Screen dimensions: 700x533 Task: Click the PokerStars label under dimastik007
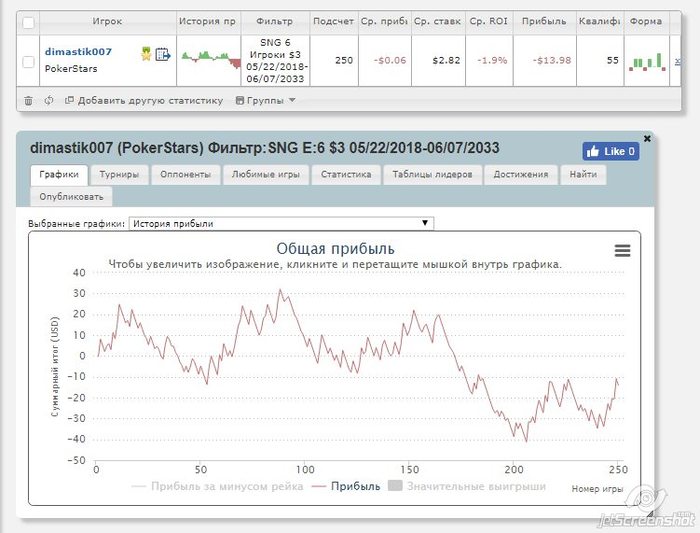tap(71, 69)
